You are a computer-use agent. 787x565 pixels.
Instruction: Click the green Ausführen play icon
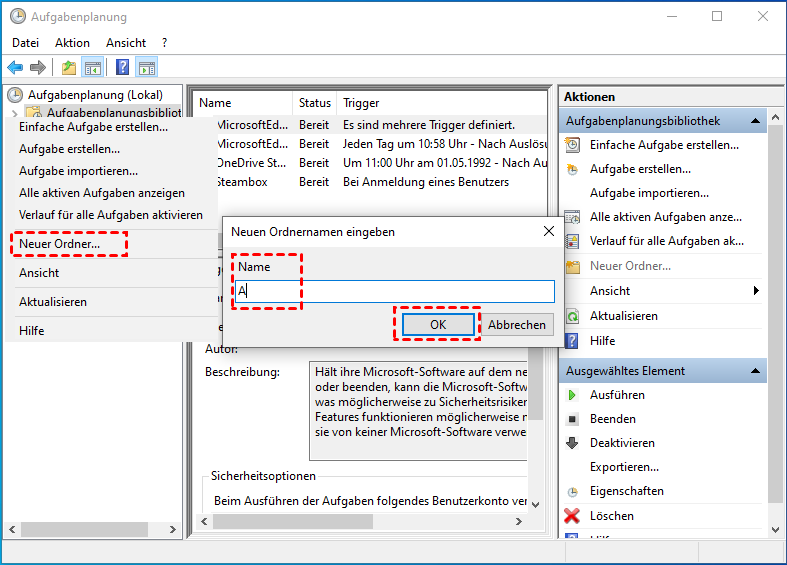[572, 395]
